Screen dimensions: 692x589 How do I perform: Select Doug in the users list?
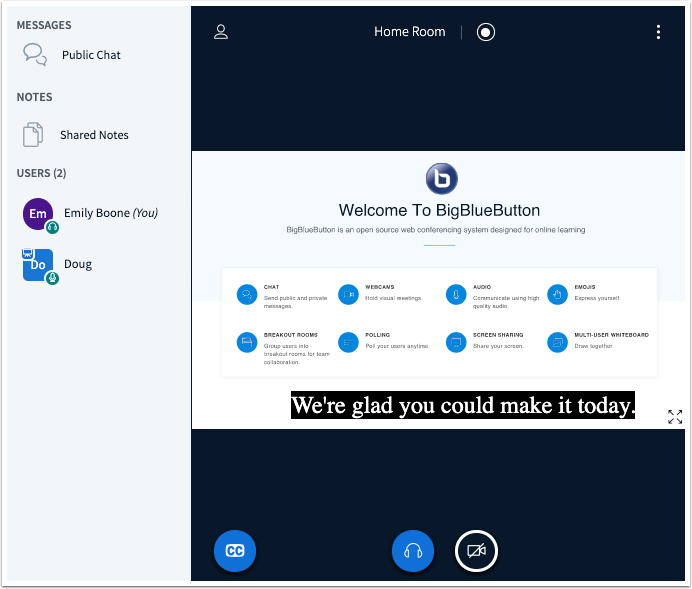click(x=78, y=264)
